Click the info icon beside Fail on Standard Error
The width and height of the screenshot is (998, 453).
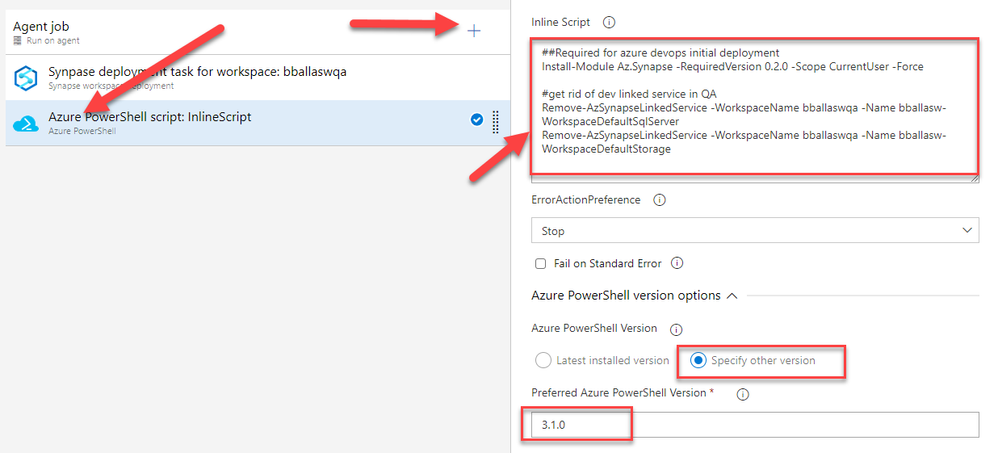(x=677, y=264)
